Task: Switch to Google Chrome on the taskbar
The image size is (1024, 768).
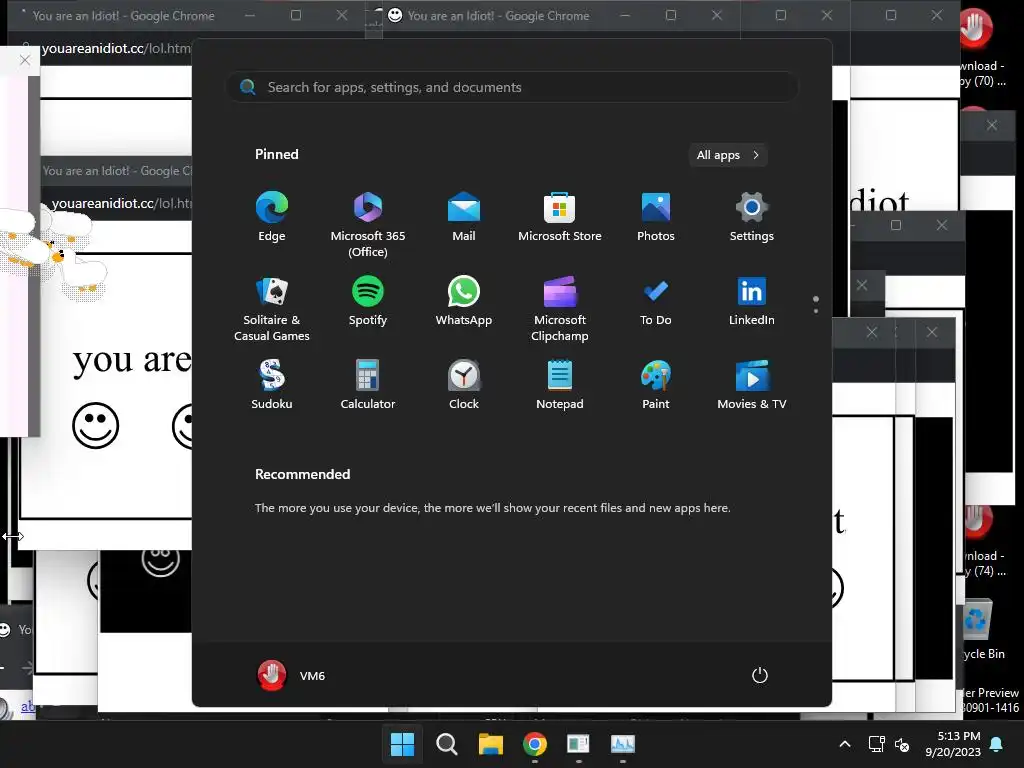Action: 535,744
